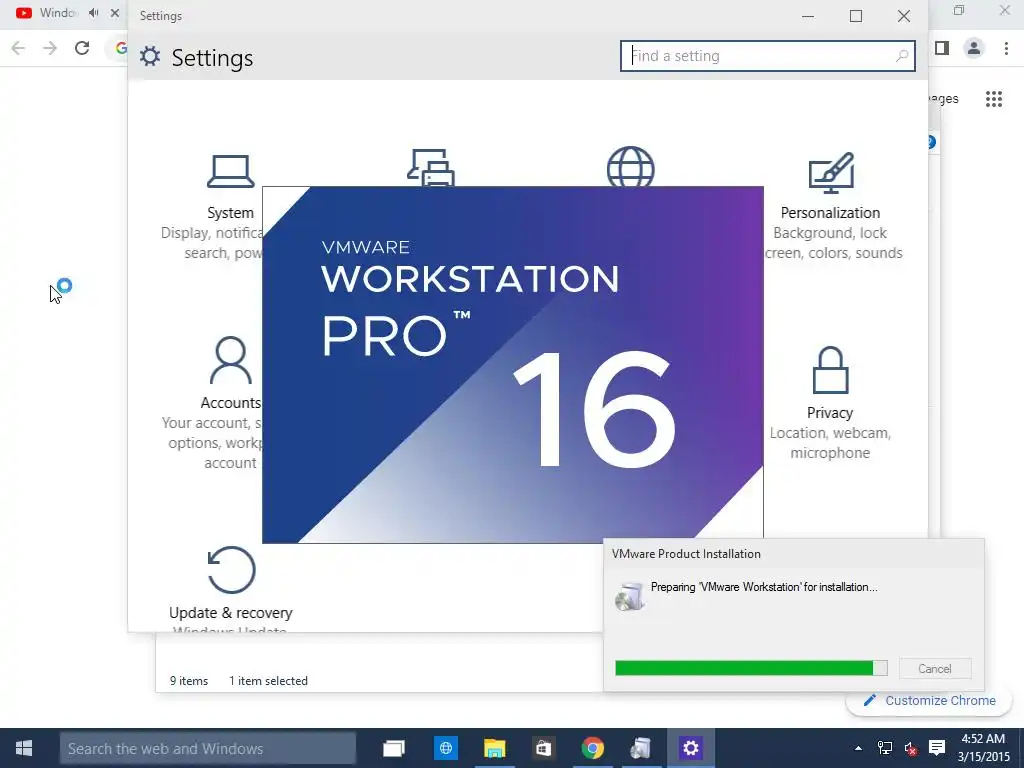Click Search the web and Windows box

pos(208,748)
